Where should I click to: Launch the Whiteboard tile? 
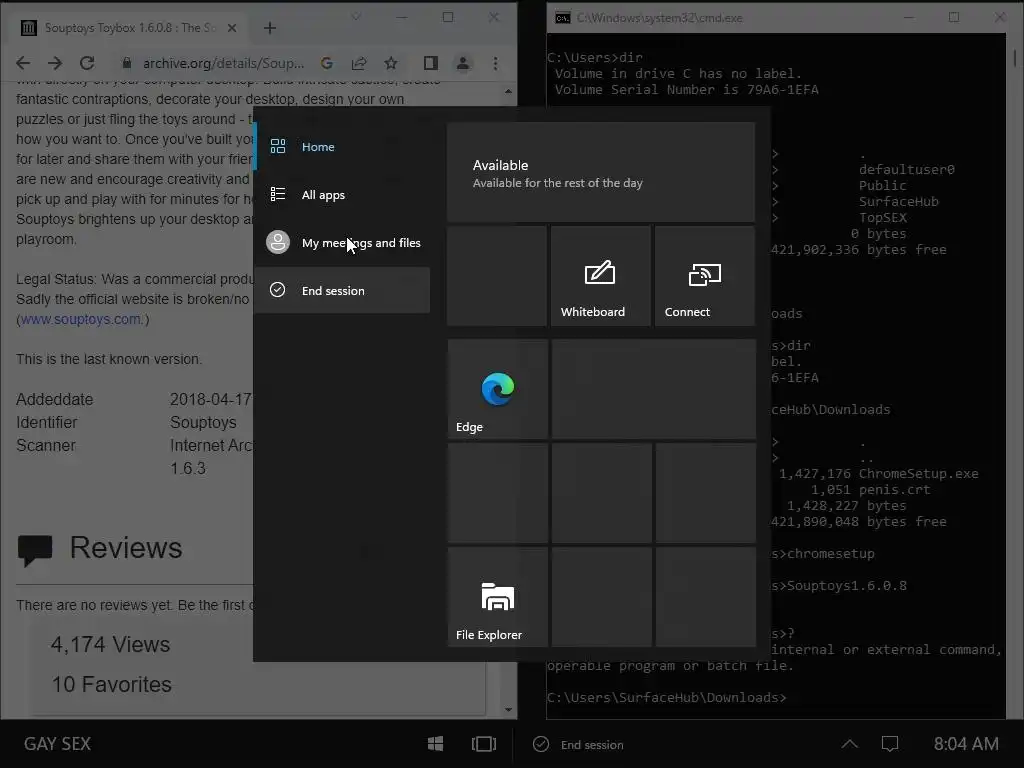pos(600,276)
